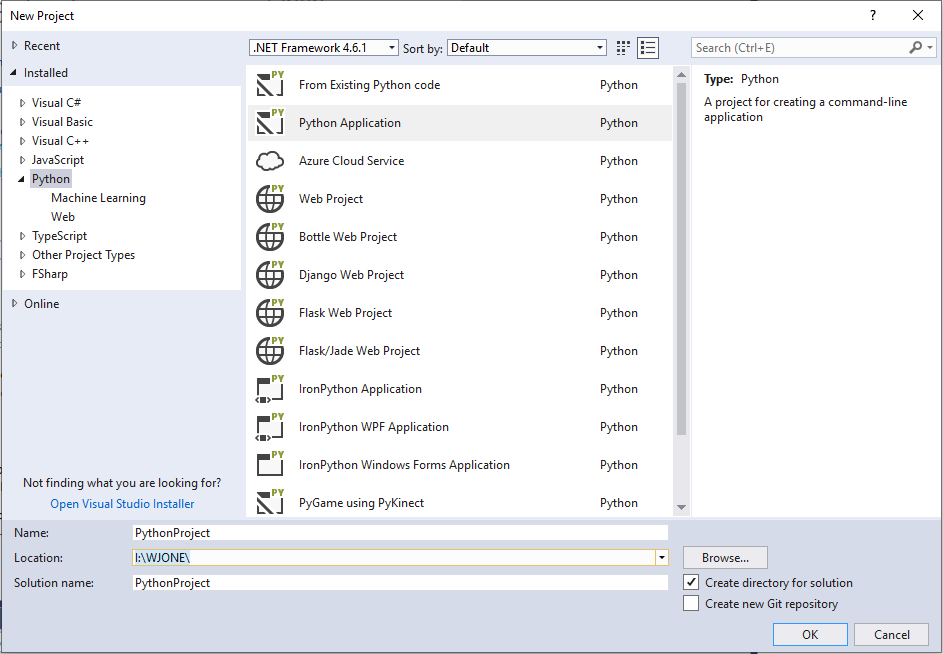The height and width of the screenshot is (654, 943).
Task: Click the Bottle Web Project globe icon
Action: [x=270, y=236]
